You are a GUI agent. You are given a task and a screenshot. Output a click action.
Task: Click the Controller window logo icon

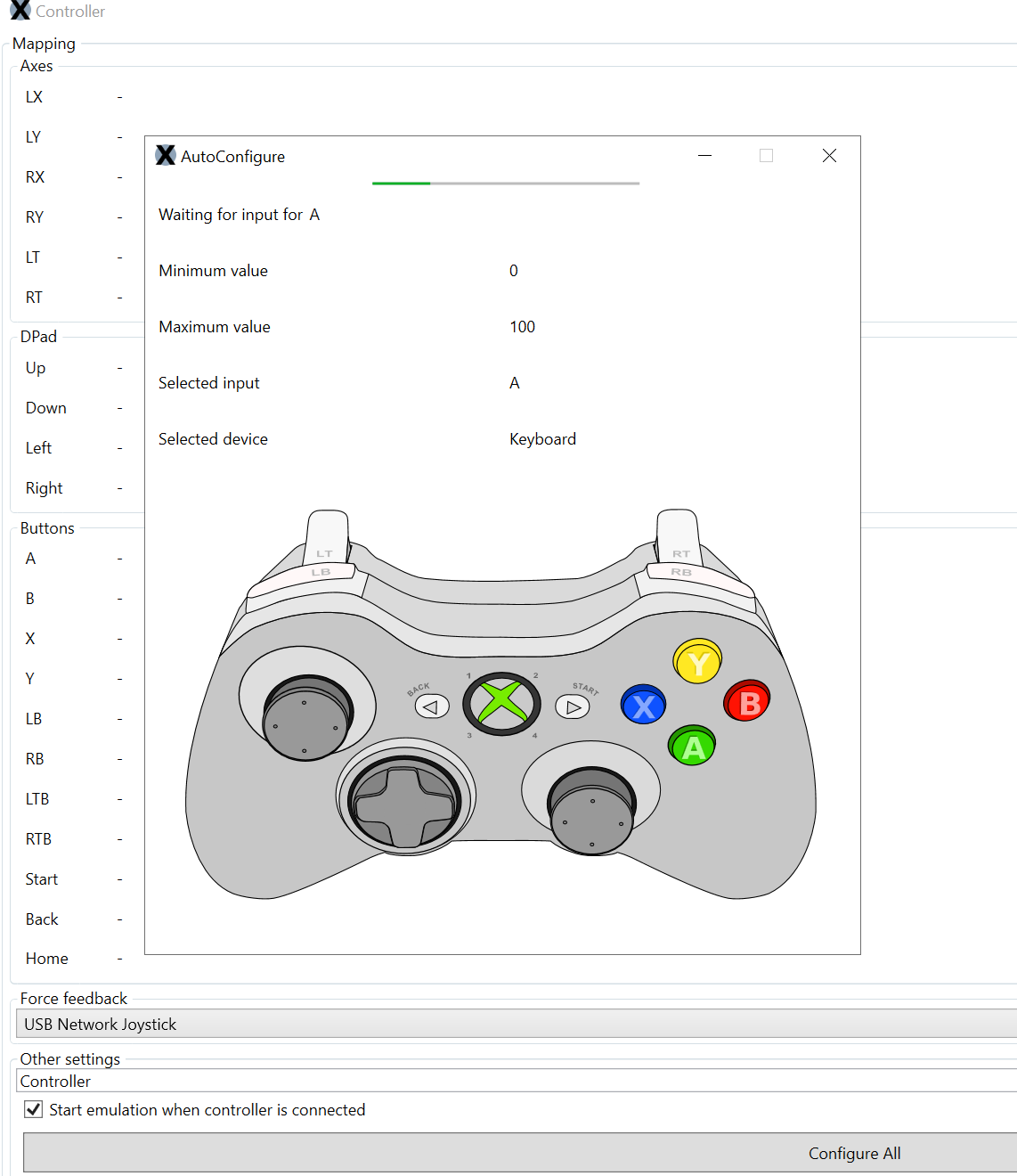tap(20, 11)
